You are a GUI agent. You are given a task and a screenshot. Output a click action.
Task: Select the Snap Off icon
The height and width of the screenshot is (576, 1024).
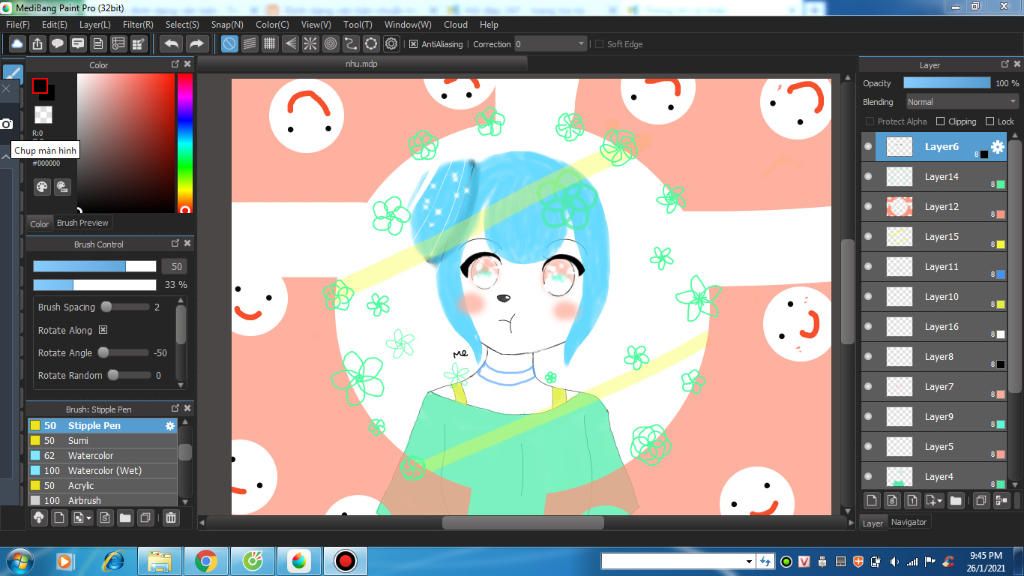point(229,44)
